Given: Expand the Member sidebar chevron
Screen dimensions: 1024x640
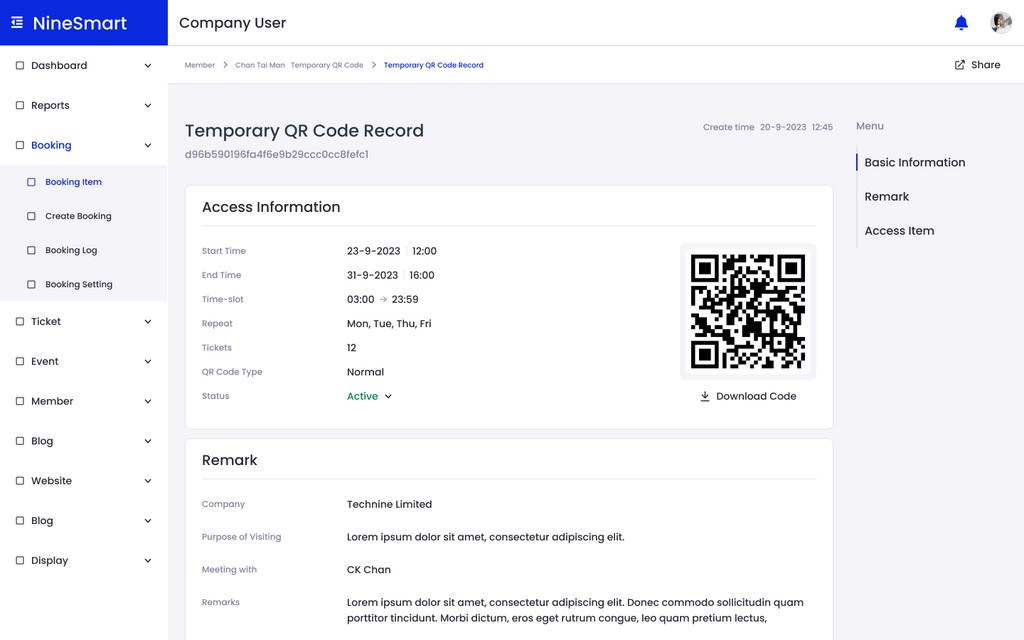Looking at the screenshot, I should point(148,401).
